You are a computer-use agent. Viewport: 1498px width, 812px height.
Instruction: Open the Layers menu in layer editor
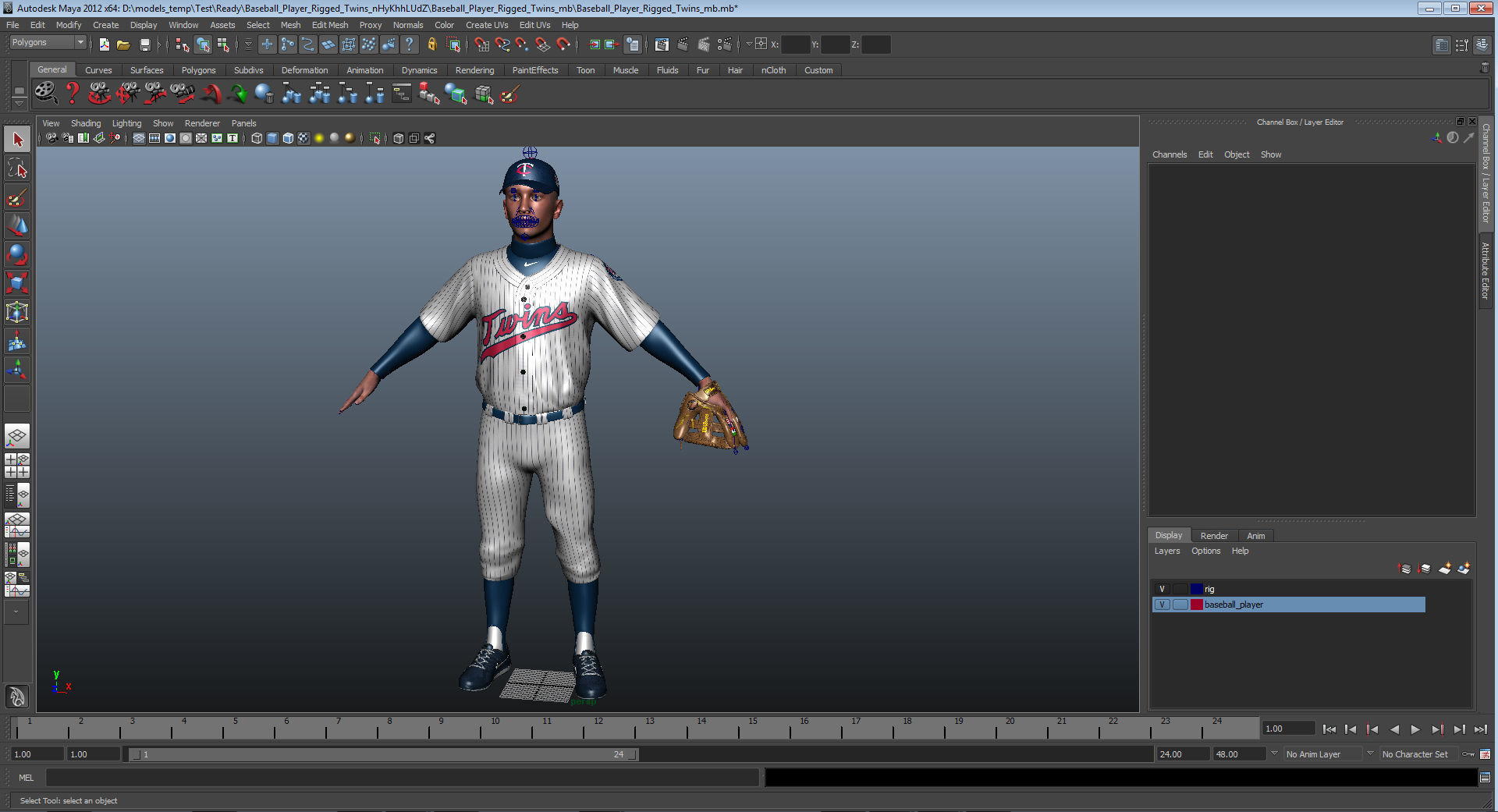click(x=1167, y=551)
